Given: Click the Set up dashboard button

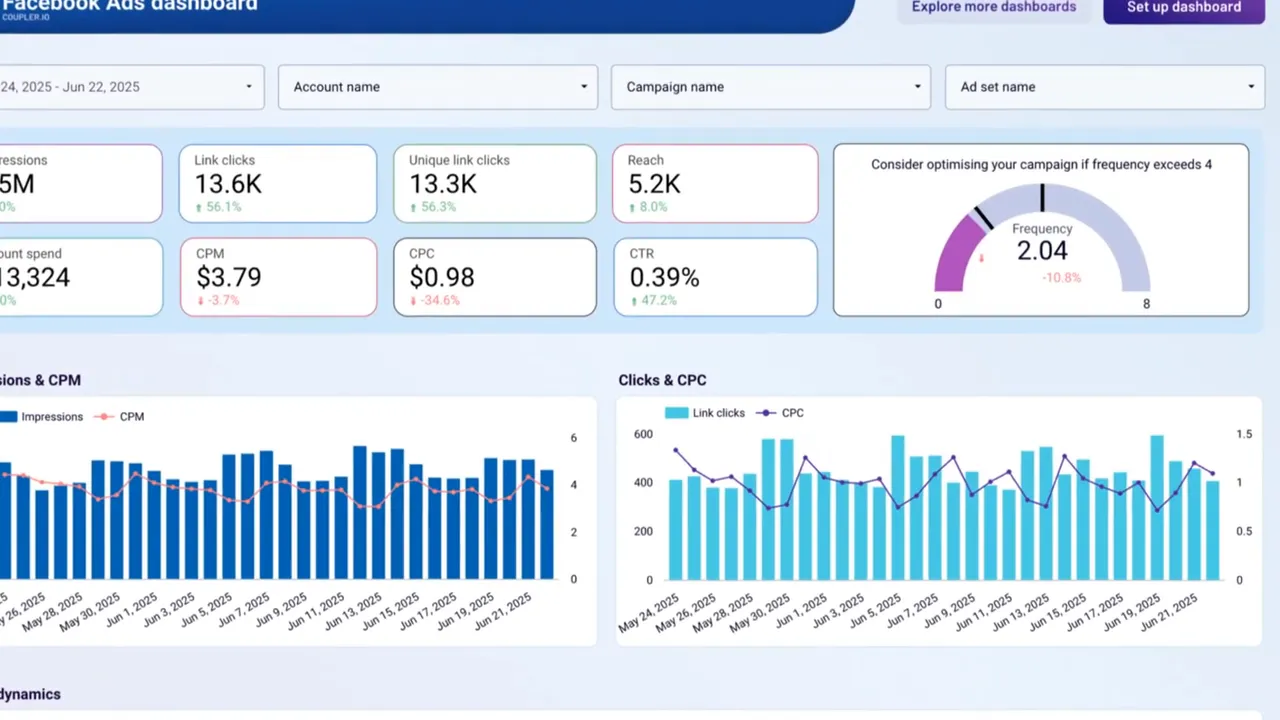Looking at the screenshot, I should [x=1184, y=8].
